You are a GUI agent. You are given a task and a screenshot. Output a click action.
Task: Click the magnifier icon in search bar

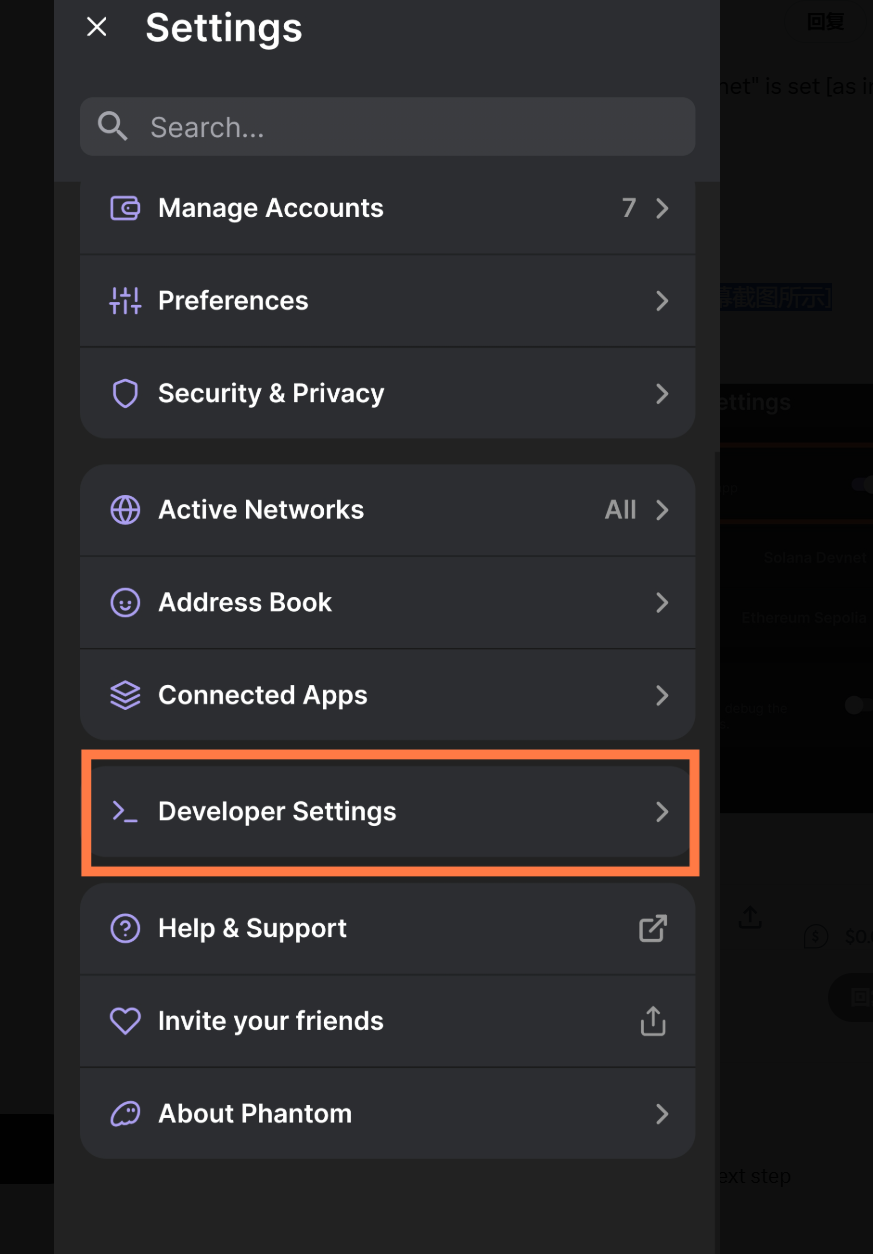[113, 126]
